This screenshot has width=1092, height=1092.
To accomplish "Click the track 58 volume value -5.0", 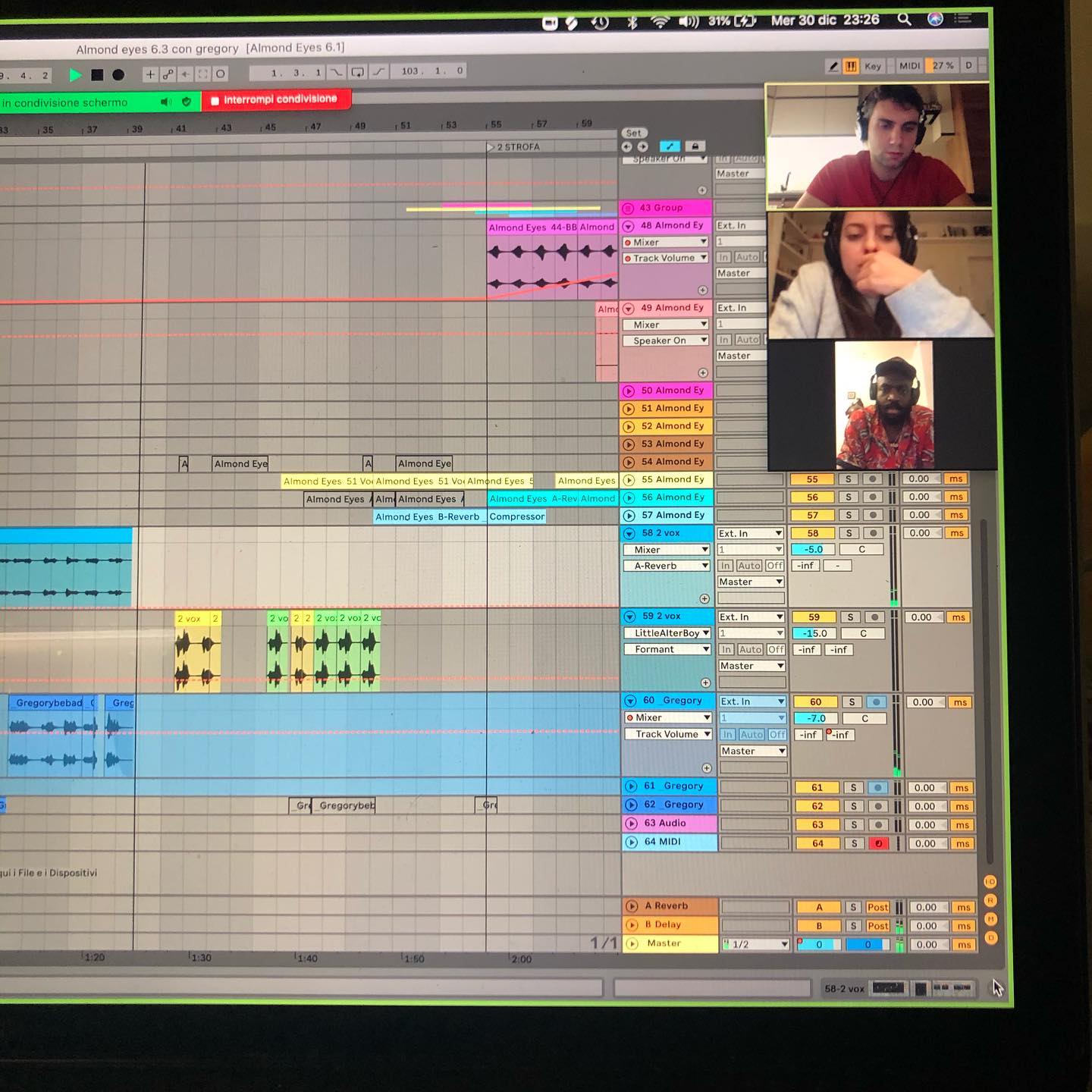I will [813, 550].
